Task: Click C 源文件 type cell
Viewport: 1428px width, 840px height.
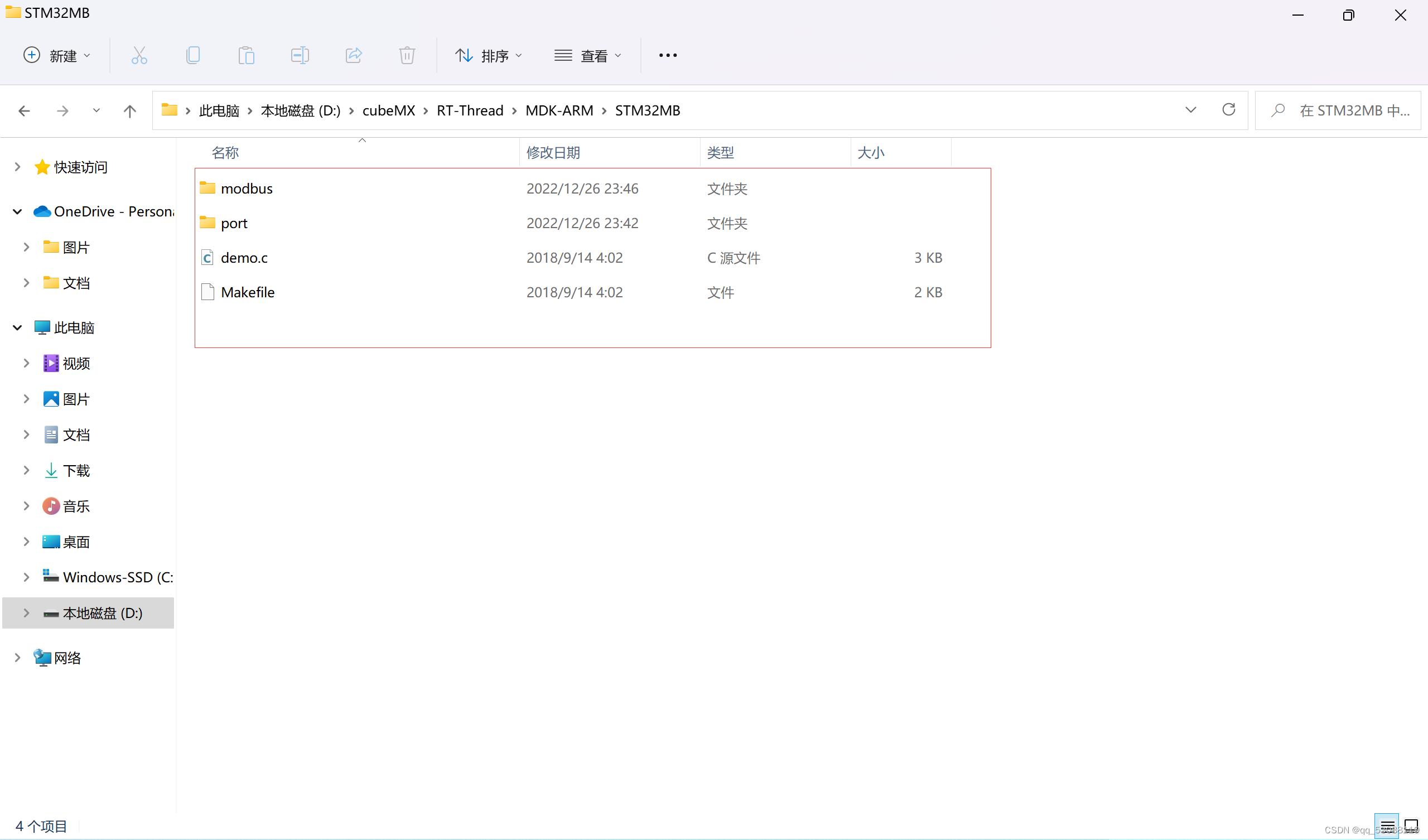Action: tap(734, 258)
